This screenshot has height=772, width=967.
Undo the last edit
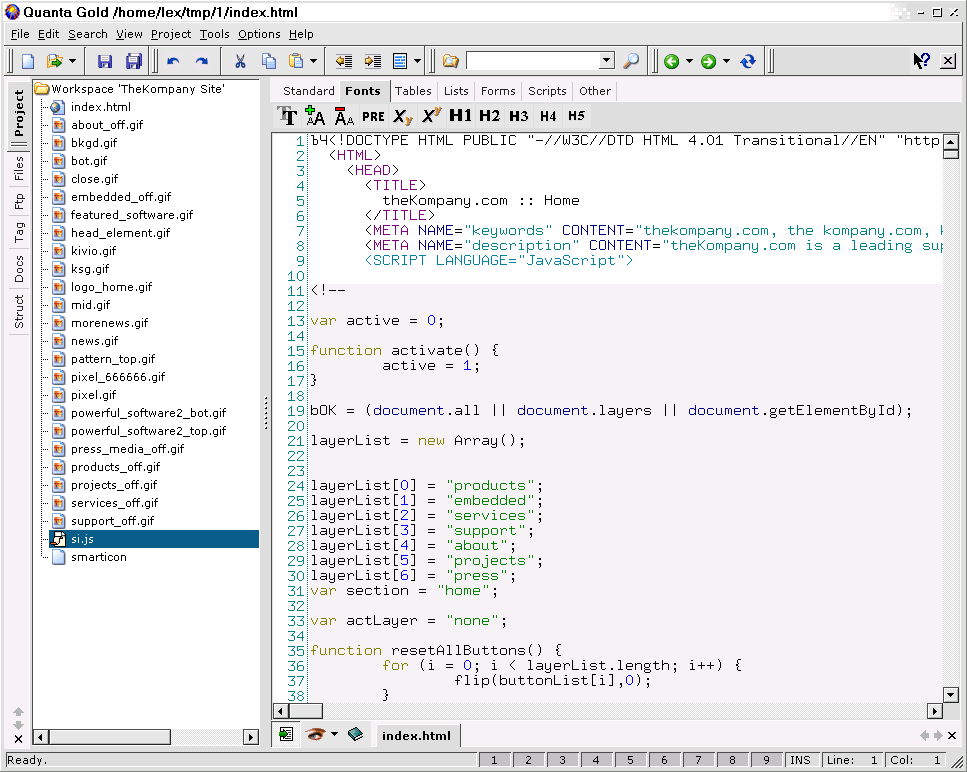tap(173, 61)
